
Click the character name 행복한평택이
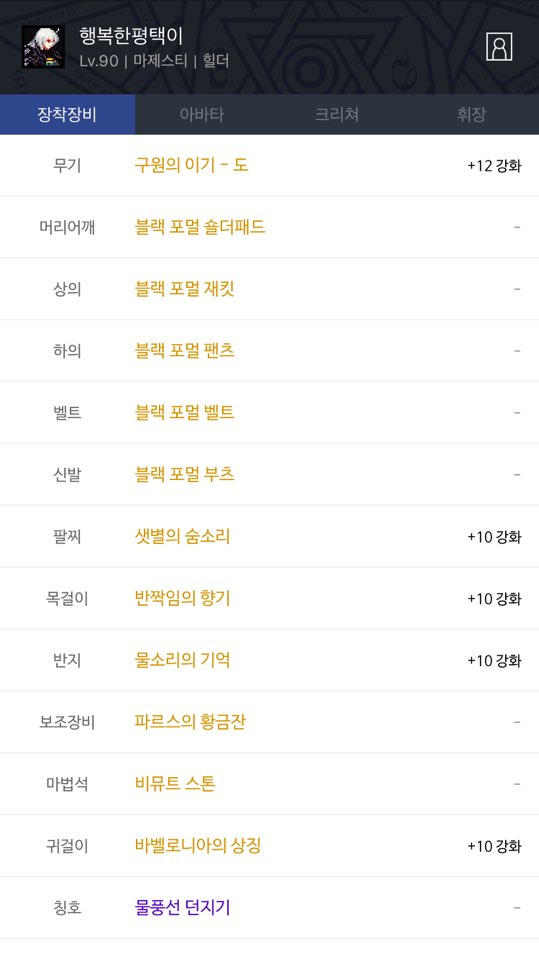131,36
